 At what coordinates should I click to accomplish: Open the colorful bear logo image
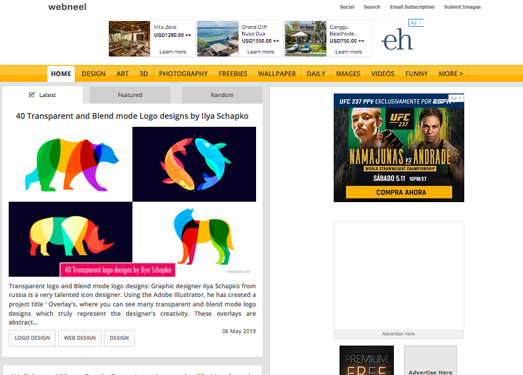(71, 164)
